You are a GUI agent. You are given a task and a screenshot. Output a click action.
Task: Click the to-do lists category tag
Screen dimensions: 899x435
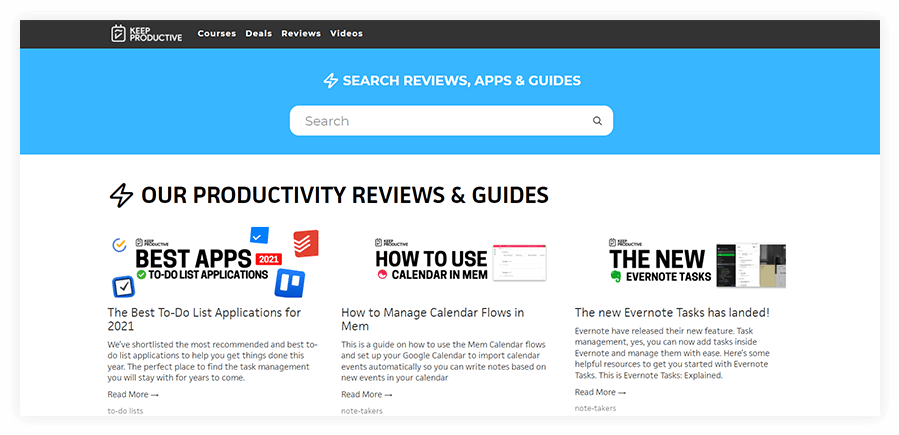coord(125,411)
